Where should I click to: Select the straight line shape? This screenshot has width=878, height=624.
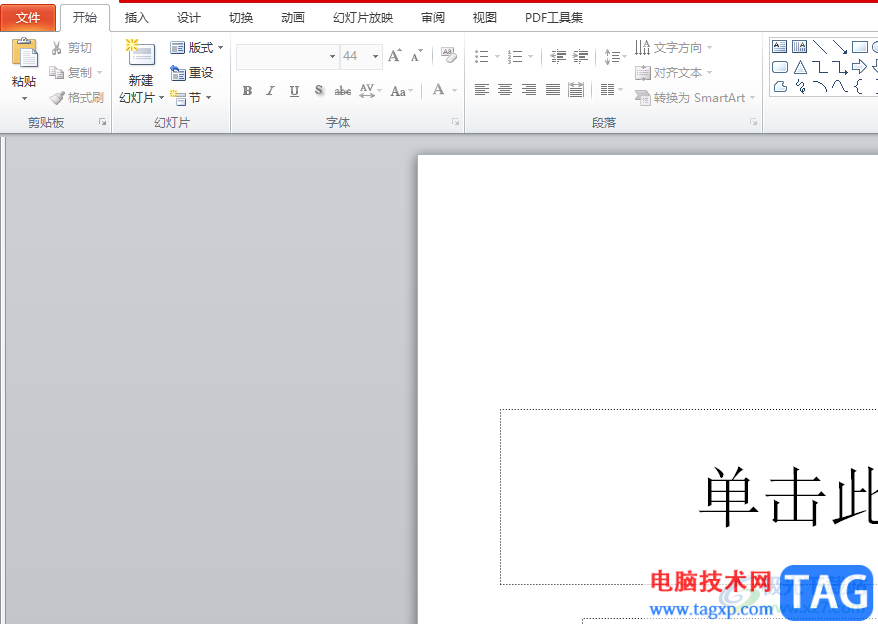820,46
